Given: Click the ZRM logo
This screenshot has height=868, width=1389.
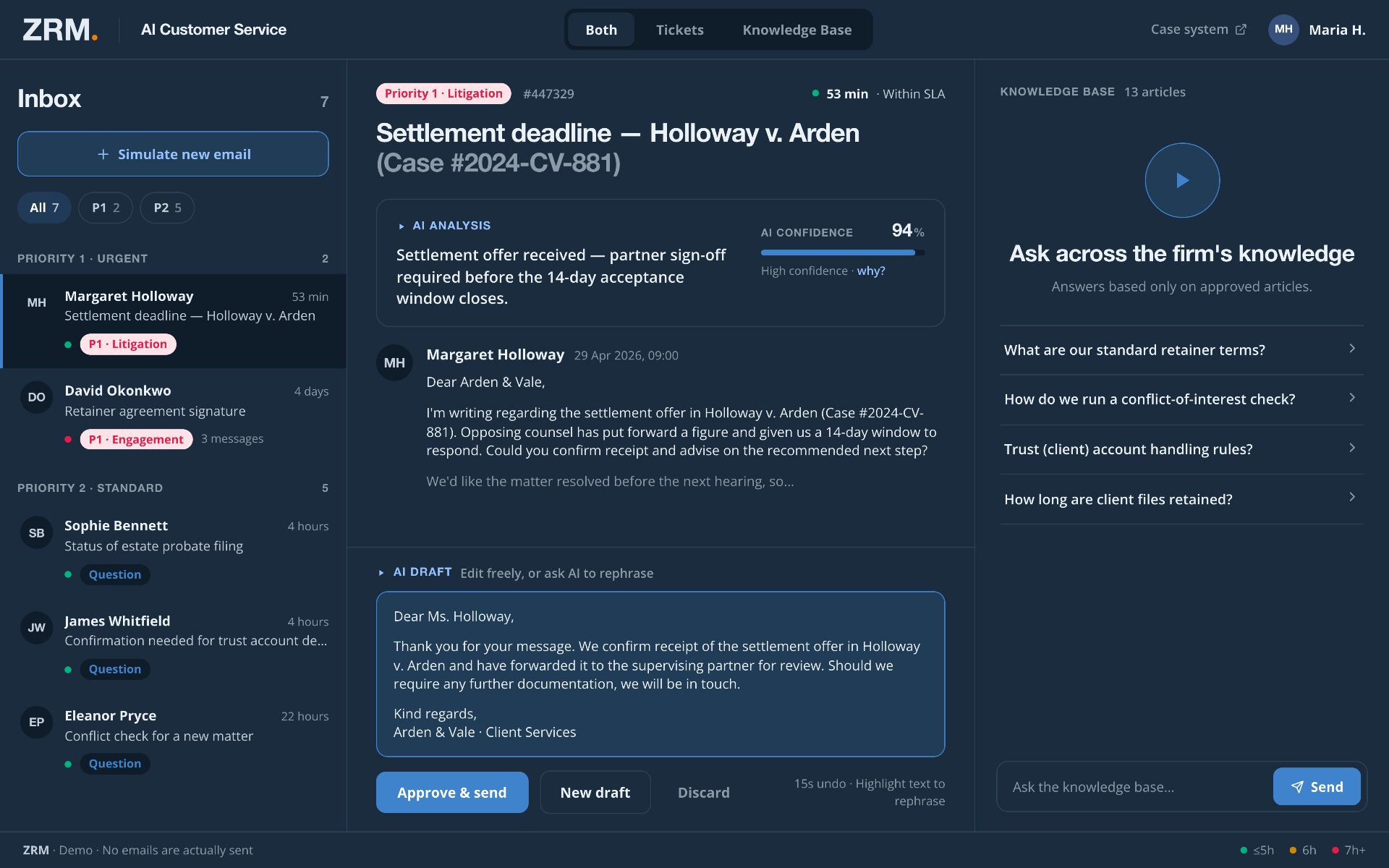Looking at the screenshot, I should pos(60,30).
